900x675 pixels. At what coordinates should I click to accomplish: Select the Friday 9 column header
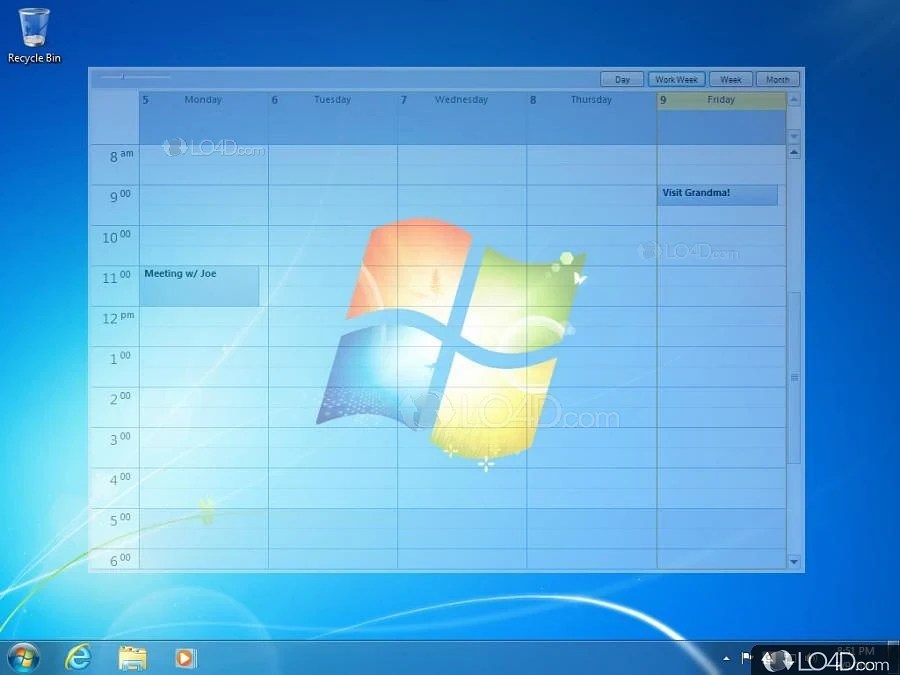pyautogui.click(x=720, y=100)
